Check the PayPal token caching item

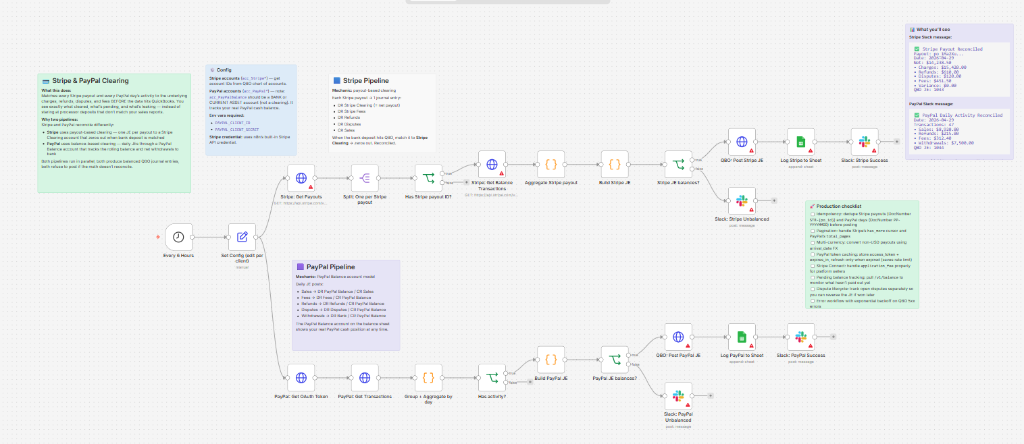pyautogui.click(x=813, y=254)
